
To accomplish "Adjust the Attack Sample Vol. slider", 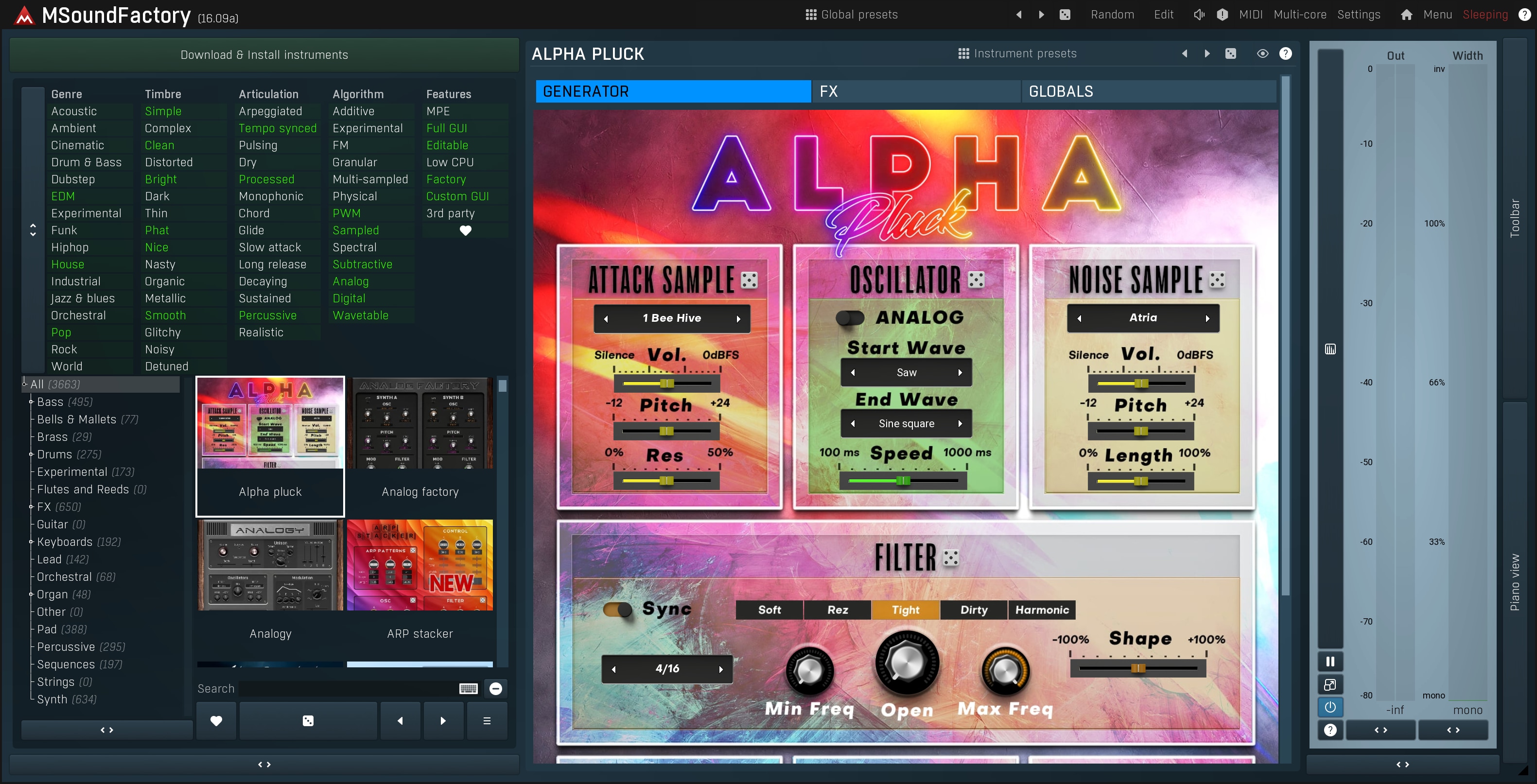I will point(666,383).
